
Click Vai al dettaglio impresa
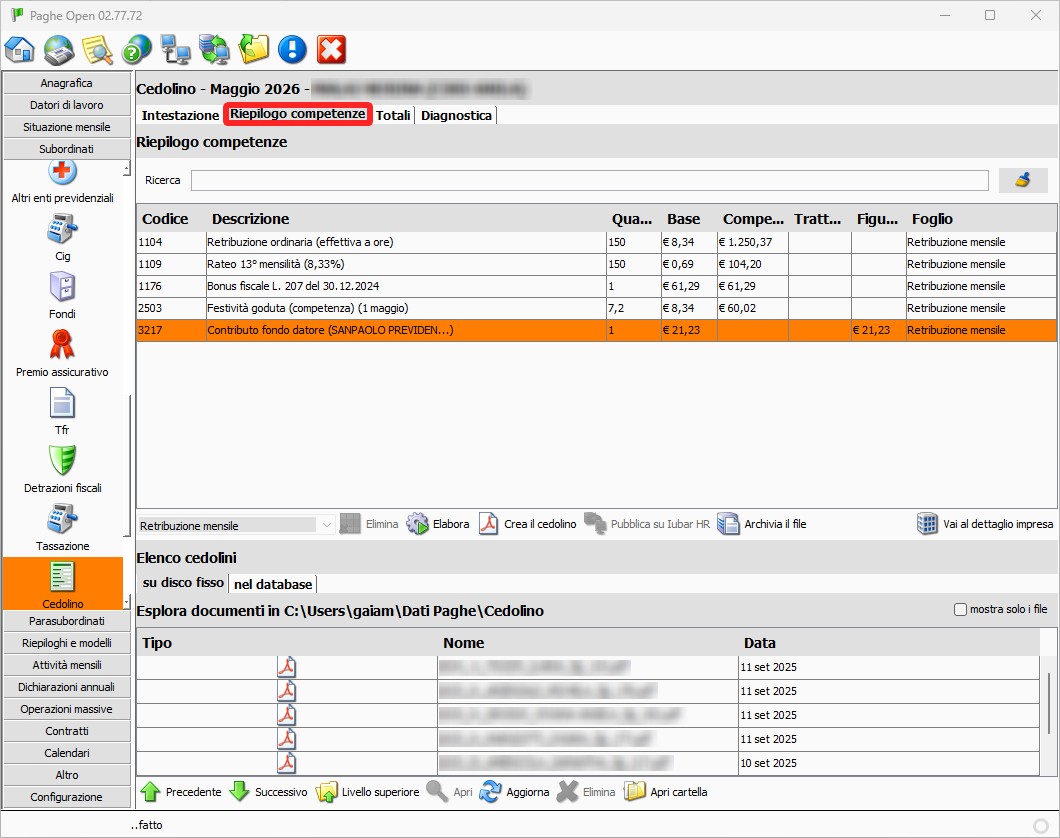(x=985, y=524)
